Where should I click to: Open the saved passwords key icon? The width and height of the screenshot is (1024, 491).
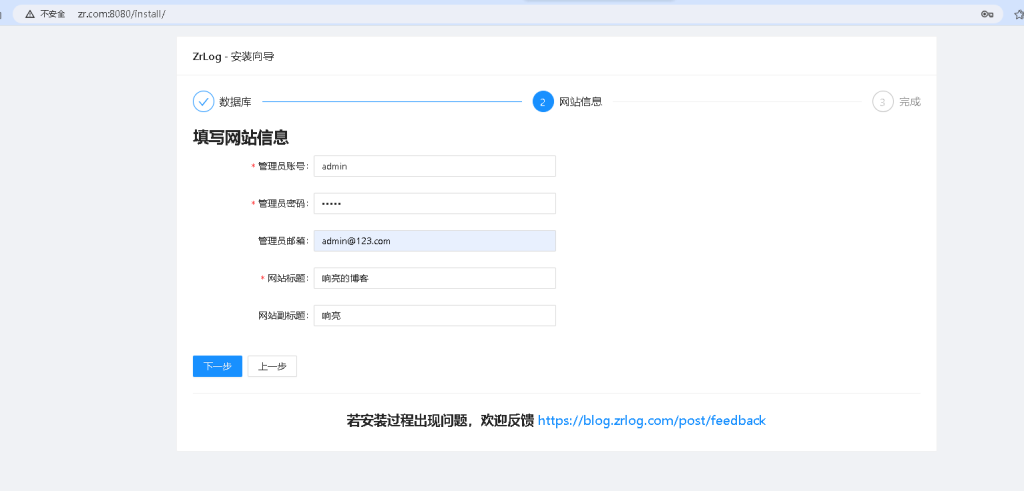[986, 14]
